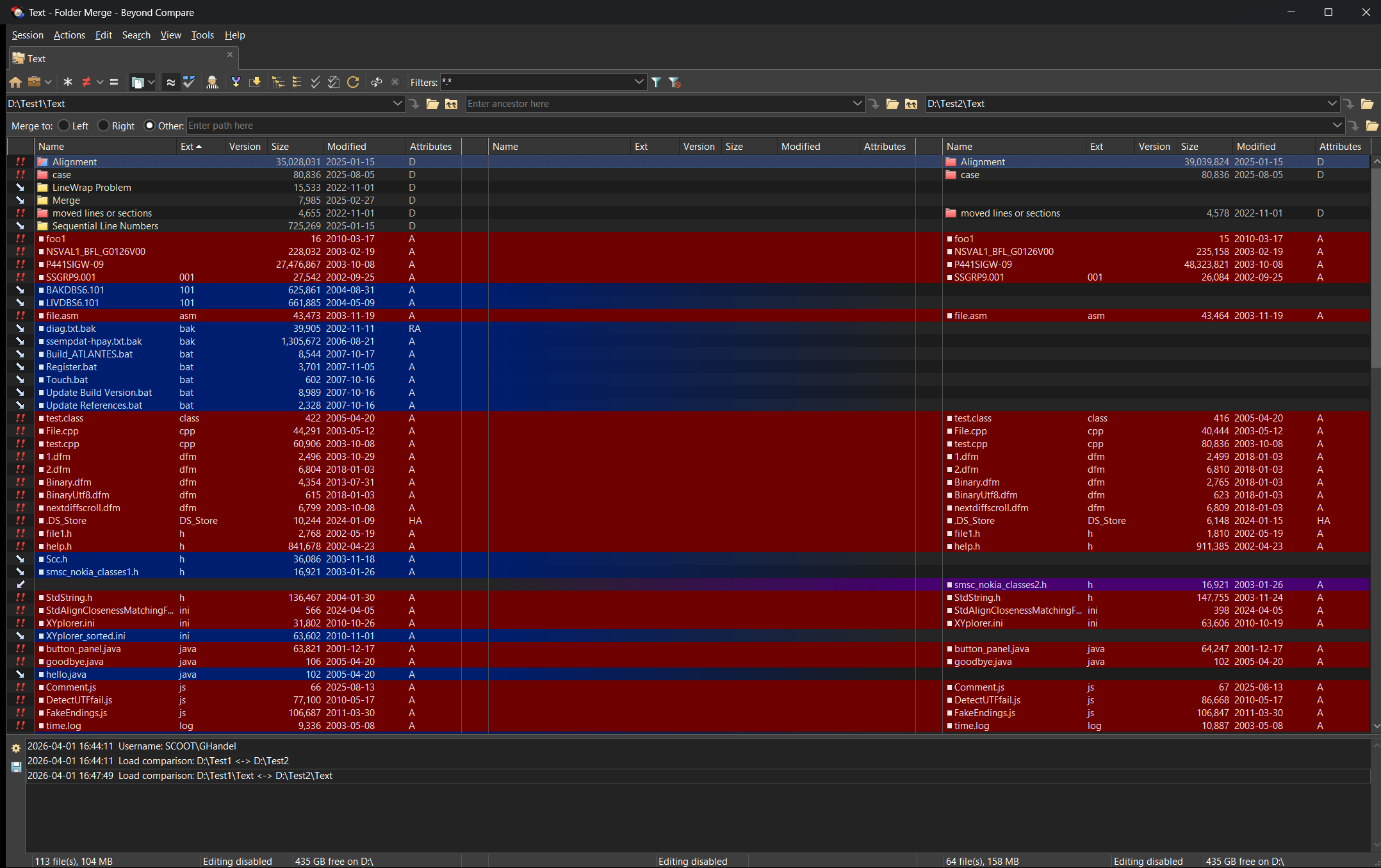Click the Home icon in the toolbar

coord(15,82)
